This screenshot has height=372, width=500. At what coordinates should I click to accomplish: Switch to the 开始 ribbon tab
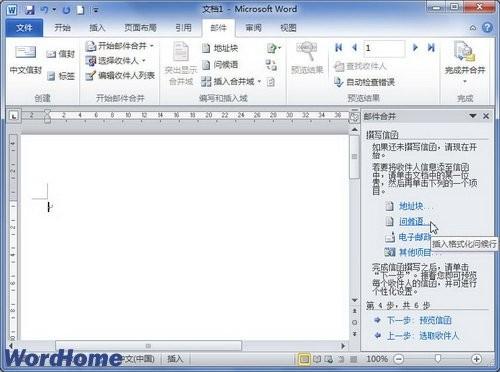point(62,28)
